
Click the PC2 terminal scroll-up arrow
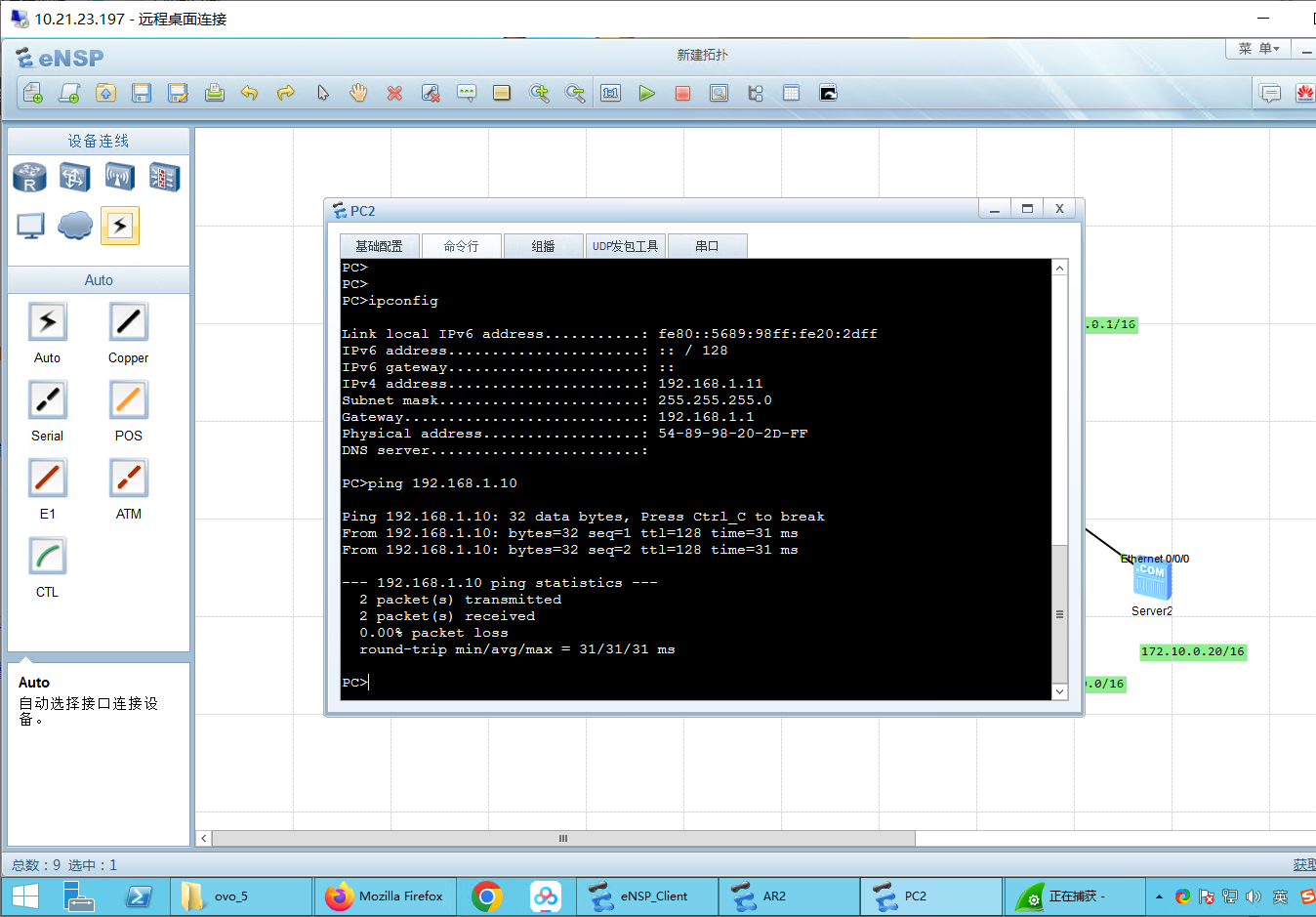tap(1059, 268)
